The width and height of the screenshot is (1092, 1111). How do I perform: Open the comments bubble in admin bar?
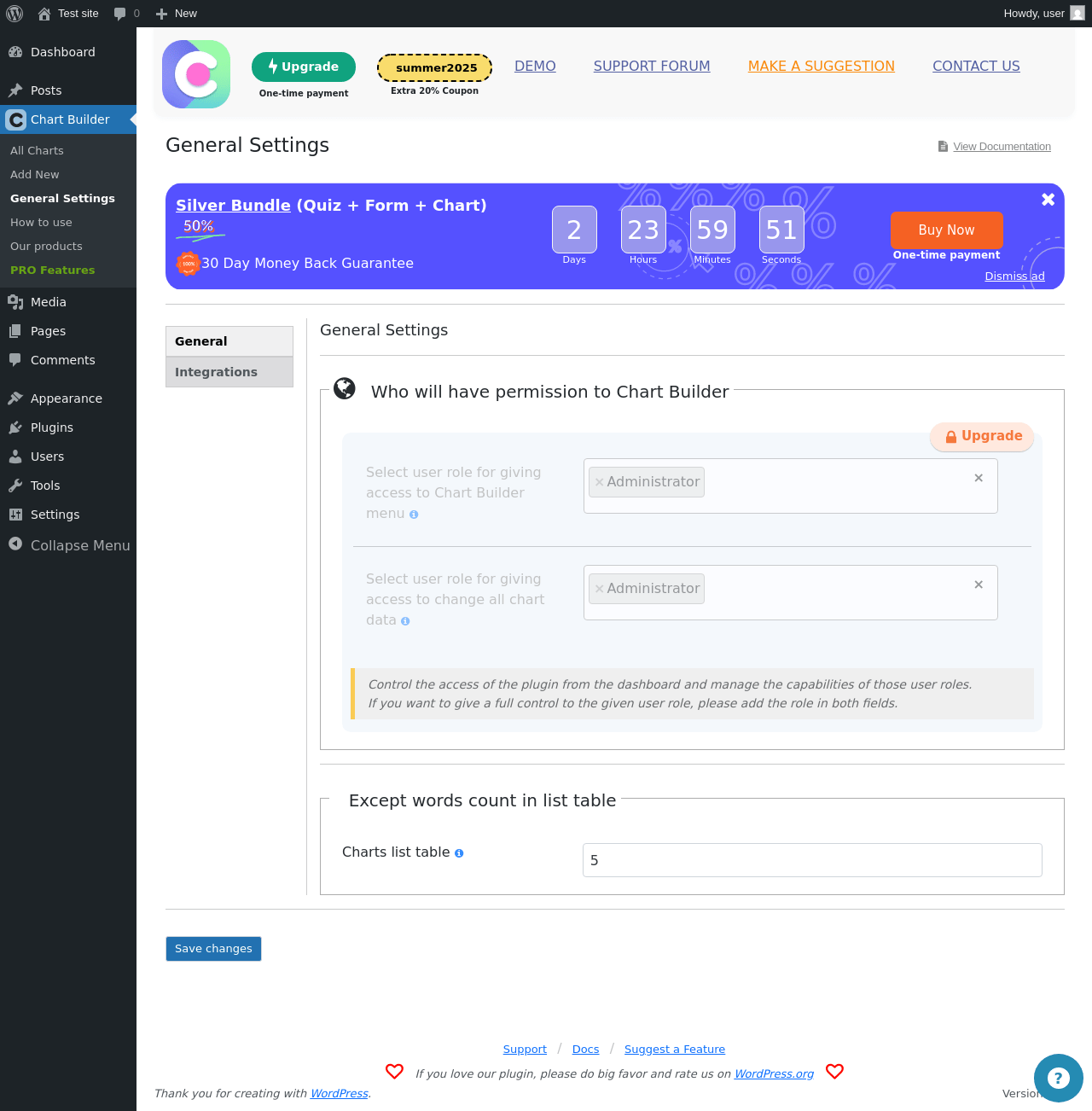click(x=127, y=14)
